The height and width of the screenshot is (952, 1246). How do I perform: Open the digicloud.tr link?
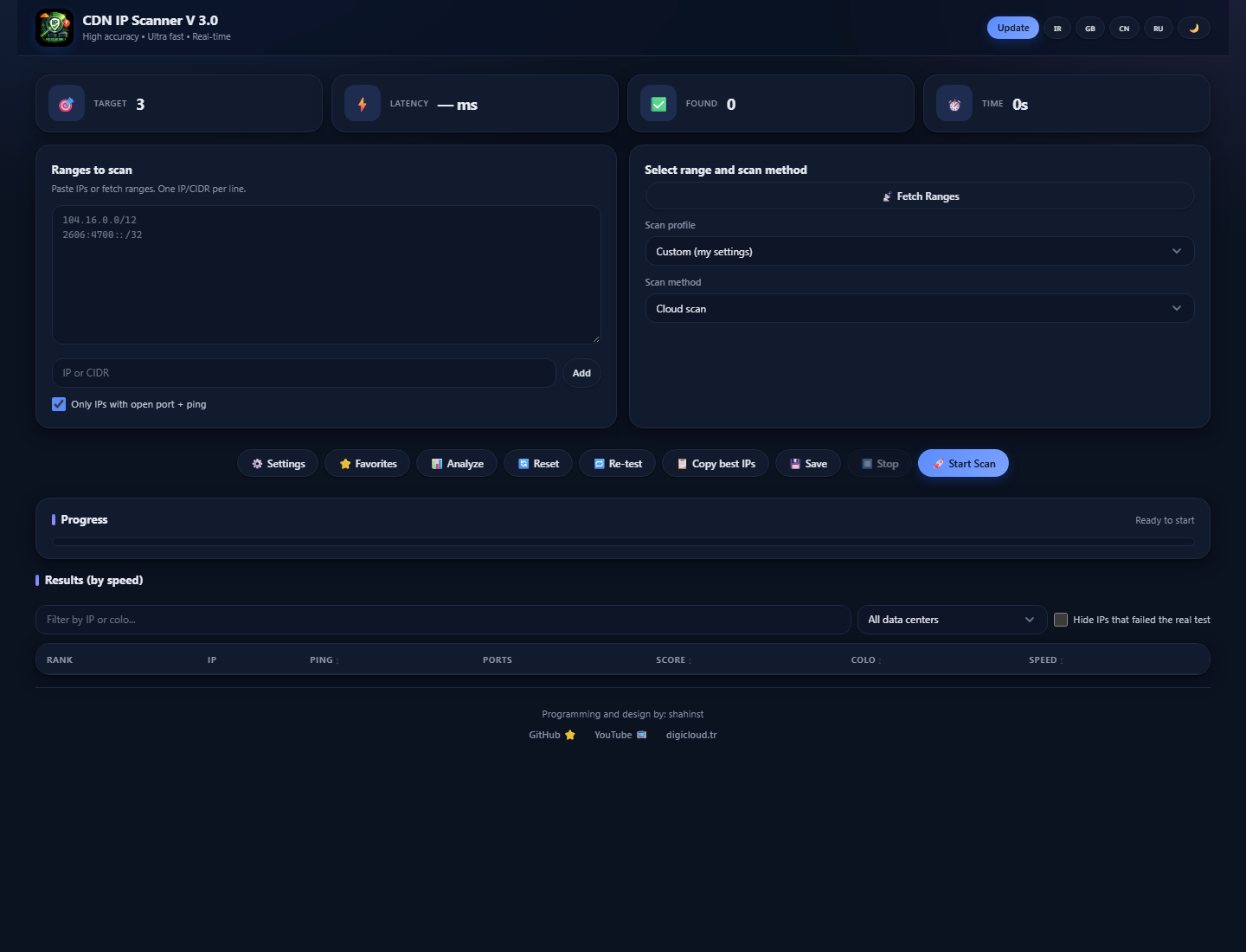pyautogui.click(x=691, y=735)
